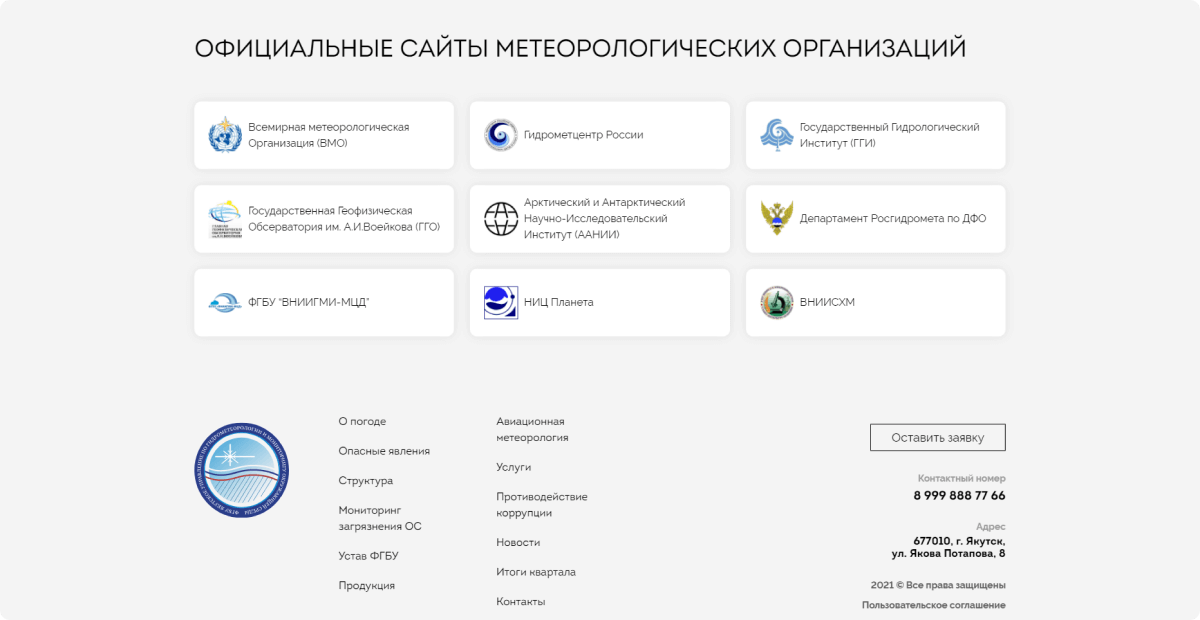Screen dimensions: 1200x620
Task: Click the phone number 8 999 888 77 66
Action: pos(959,496)
